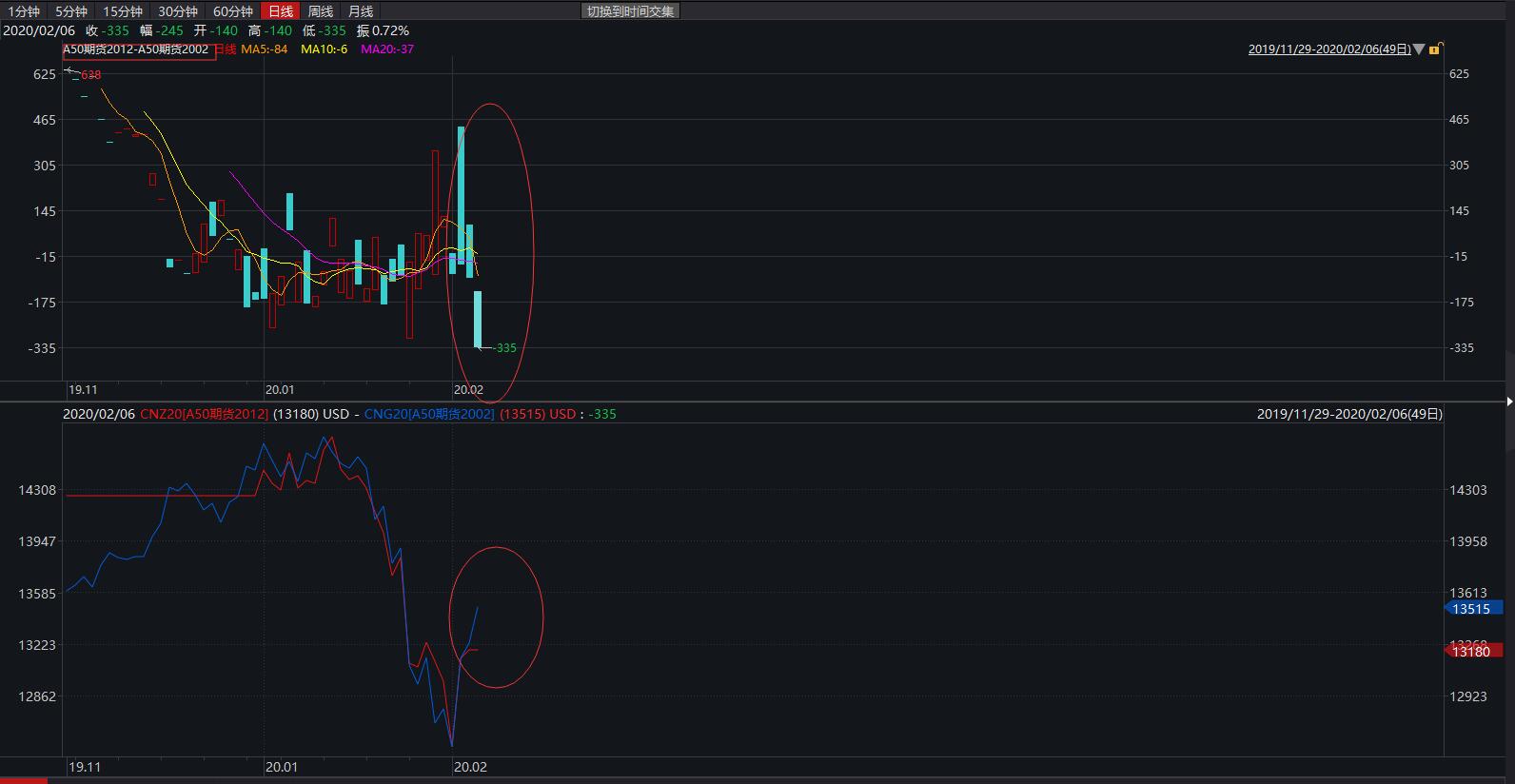Toggle the yellow padlock icon
Image resolution: width=1515 pixels, height=784 pixels.
(x=1436, y=49)
